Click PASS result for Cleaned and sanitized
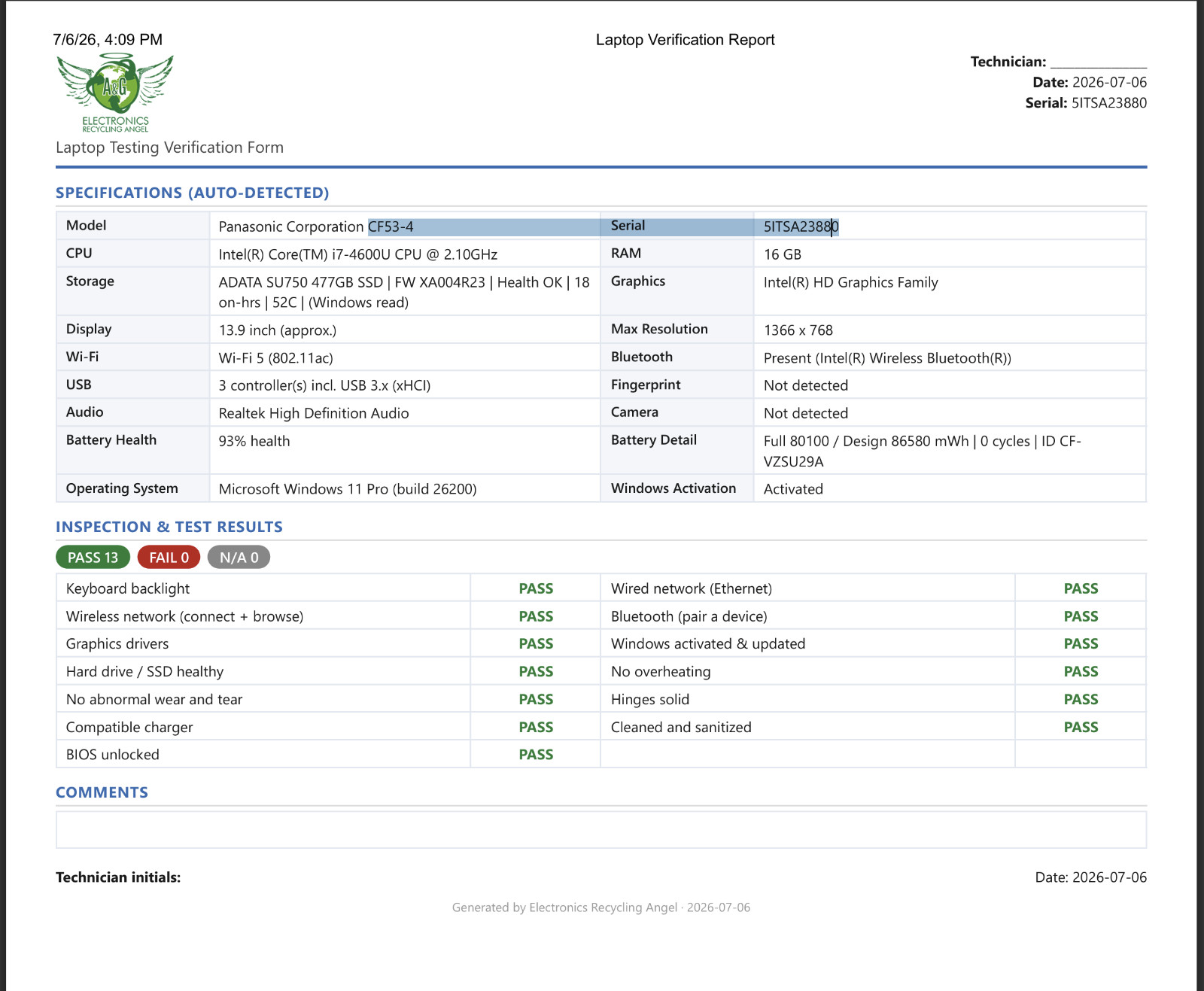The image size is (1204, 991). [1081, 727]
